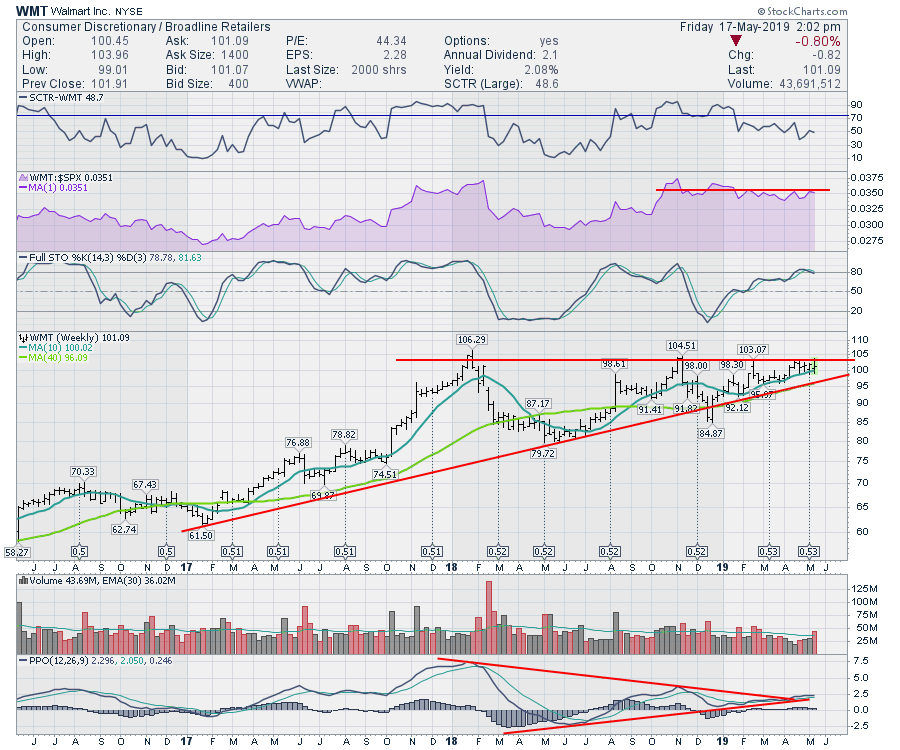This screenshot has height=750, width=900.
Task: Click the 92.12 price label
Action: click(737, 407)
